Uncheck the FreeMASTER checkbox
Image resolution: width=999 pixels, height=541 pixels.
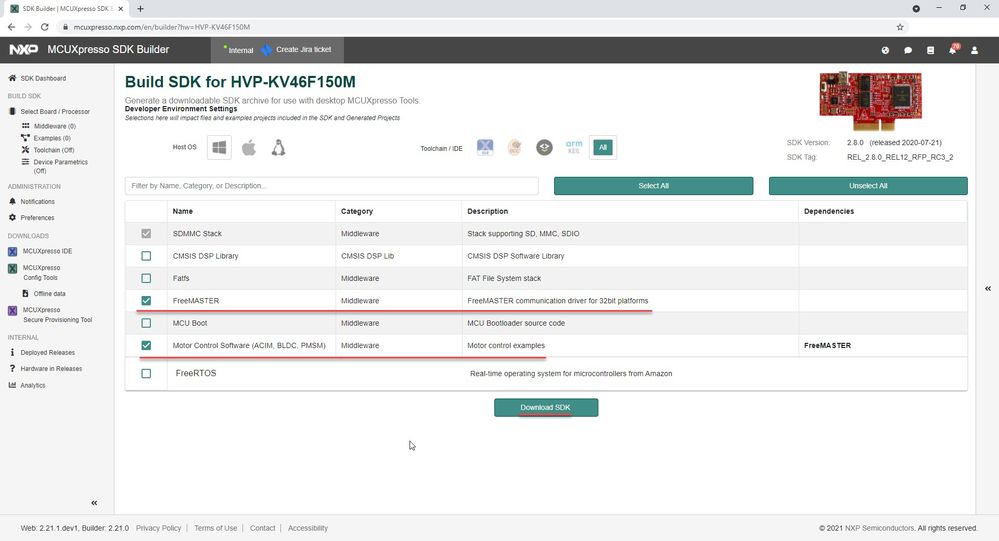[x=146, y=301]
